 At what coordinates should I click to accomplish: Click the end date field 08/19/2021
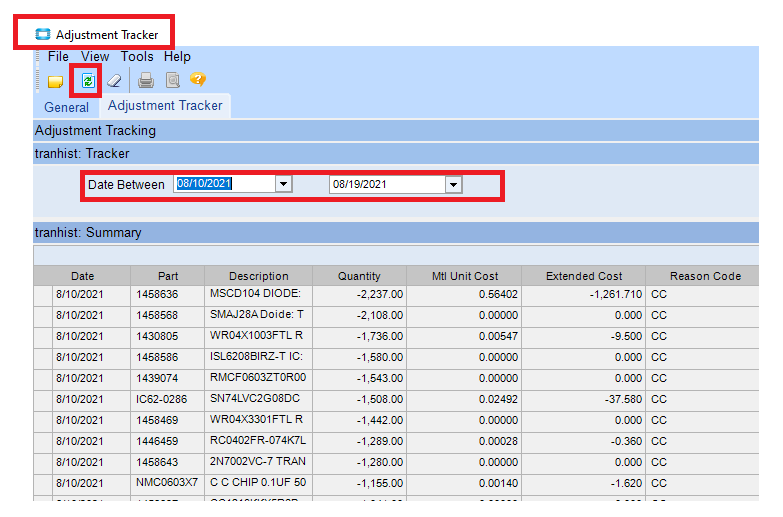tap(388, 184)
